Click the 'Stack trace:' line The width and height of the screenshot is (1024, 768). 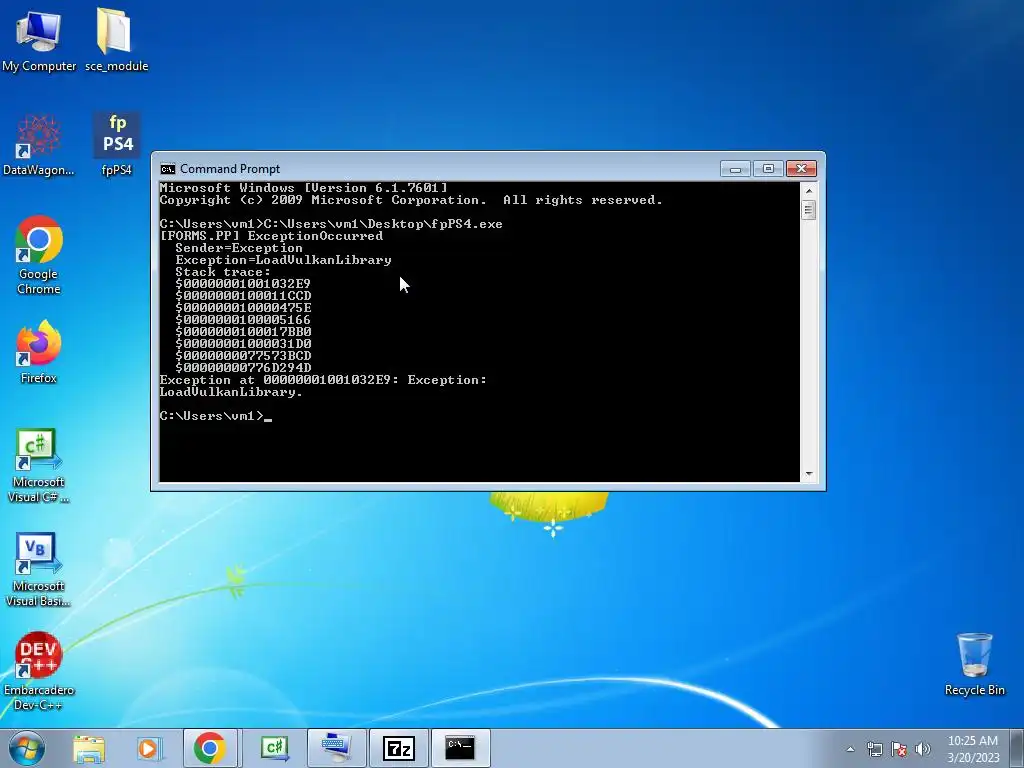click(x=223, y=272)
